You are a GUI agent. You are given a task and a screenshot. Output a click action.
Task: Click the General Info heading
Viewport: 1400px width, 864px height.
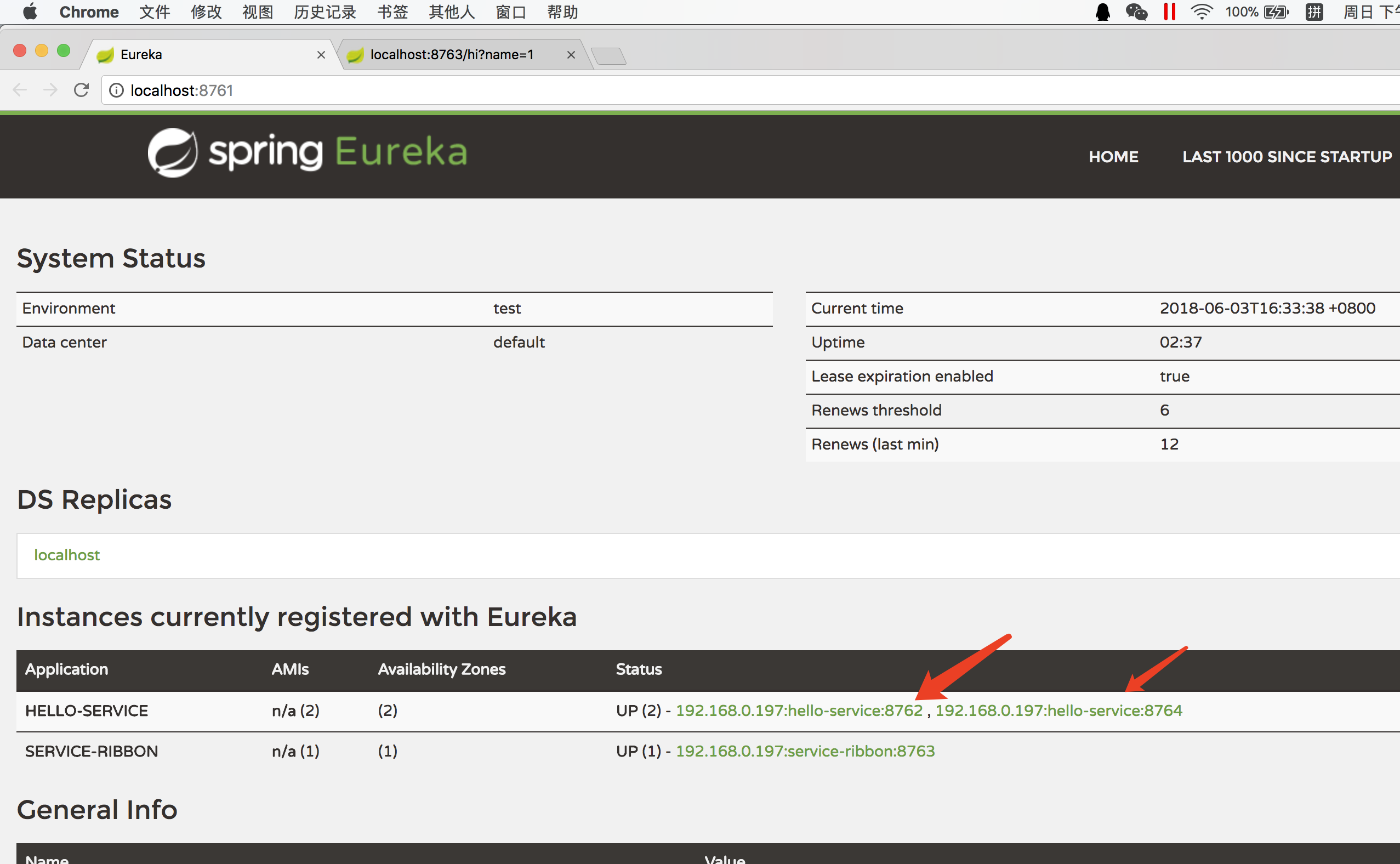pos(97,810)
